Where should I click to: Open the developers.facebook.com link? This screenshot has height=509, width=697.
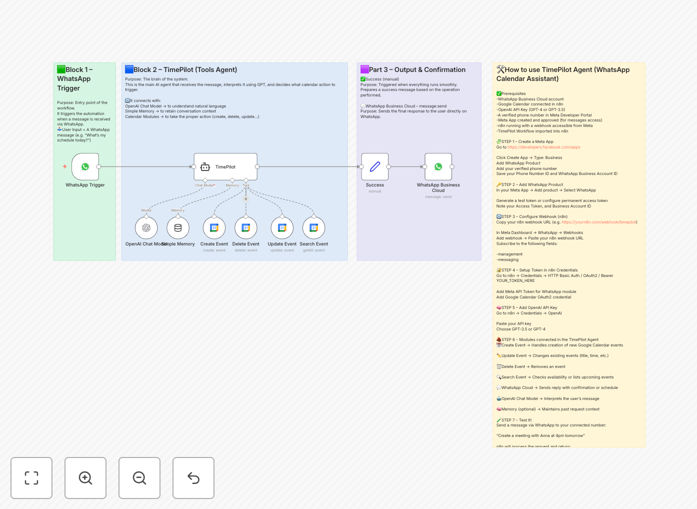(x=544, y=147)
